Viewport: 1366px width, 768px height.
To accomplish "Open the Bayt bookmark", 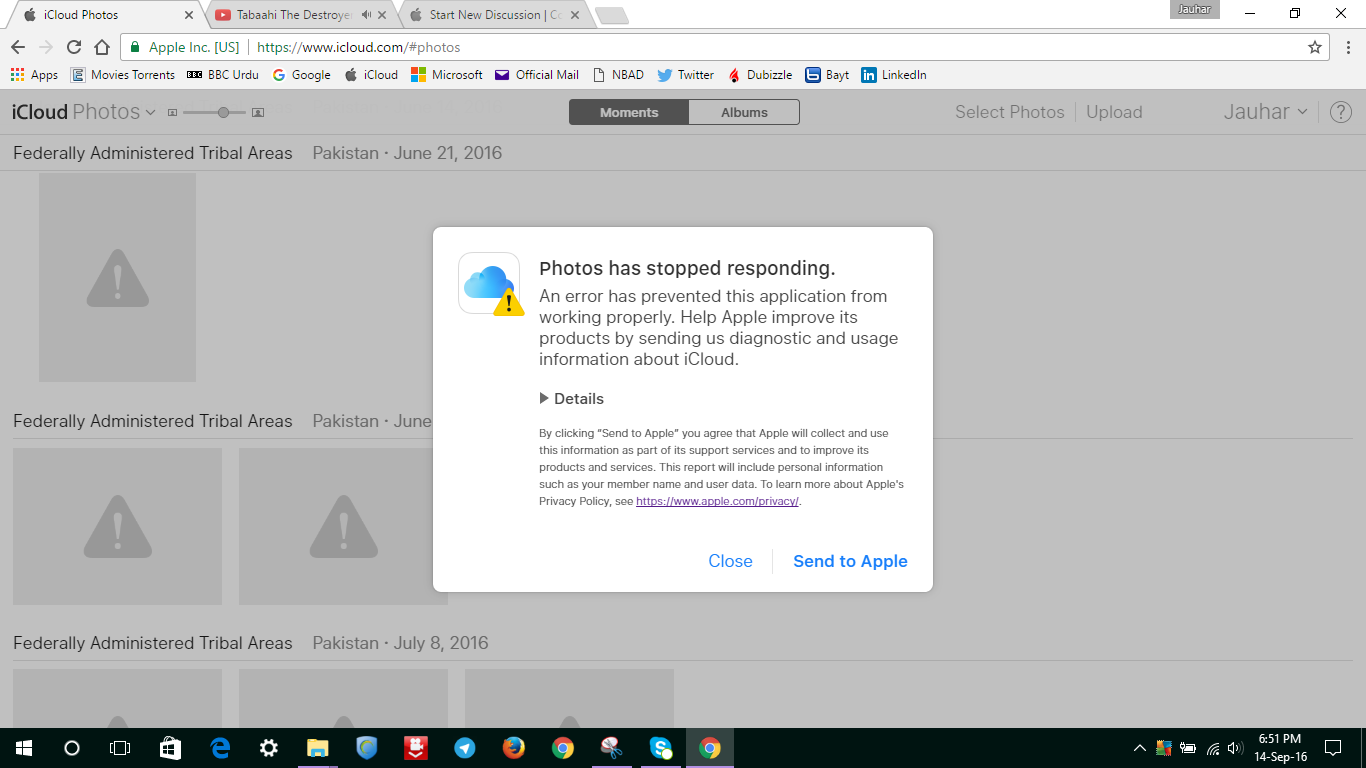I will pos(828,75).
